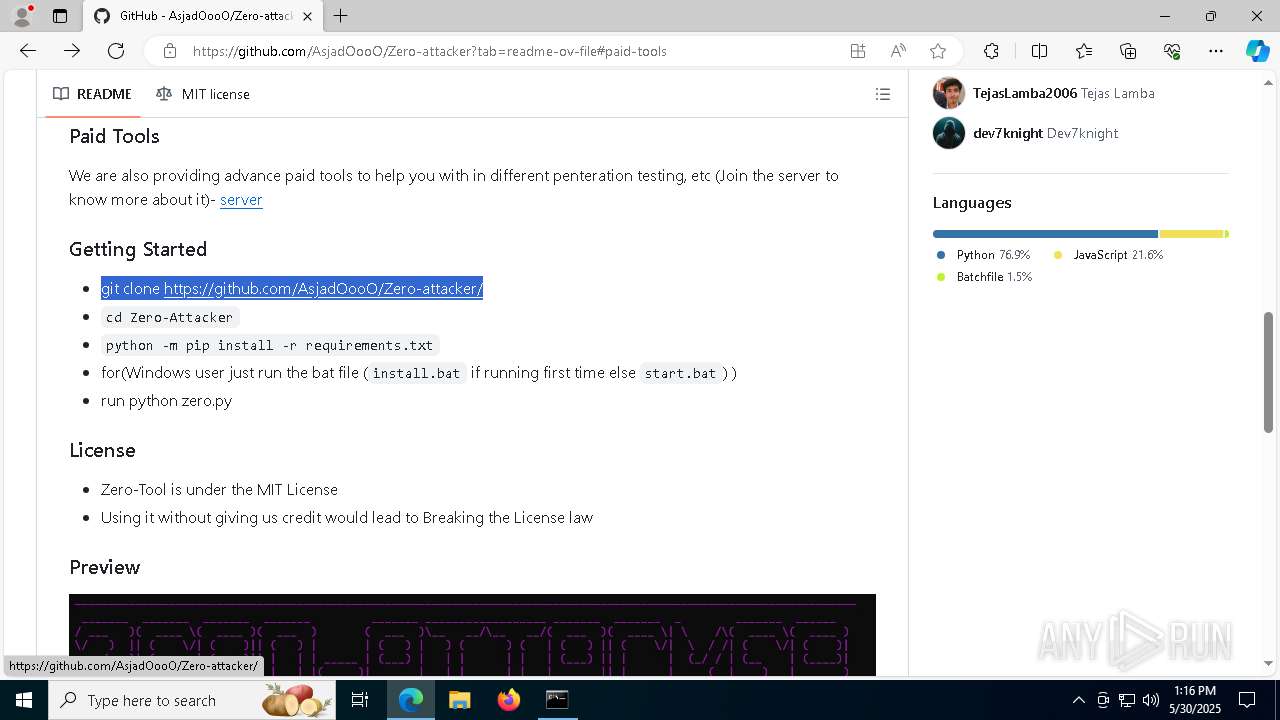The height and width of the screenshot is (720, 1280).
Task: Open Task View on the taskbar
Action: pos(361,700)
